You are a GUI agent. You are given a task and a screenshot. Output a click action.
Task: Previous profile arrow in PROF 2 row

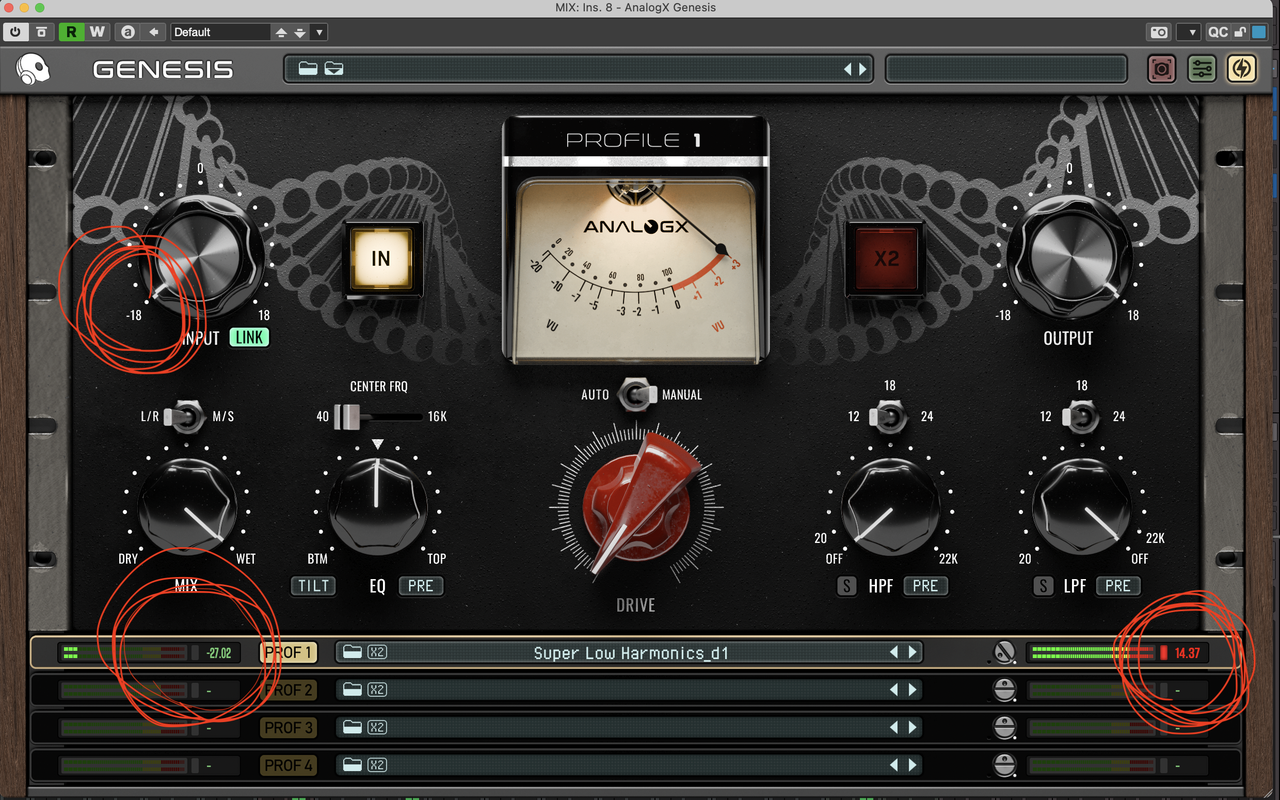[895, 690]
